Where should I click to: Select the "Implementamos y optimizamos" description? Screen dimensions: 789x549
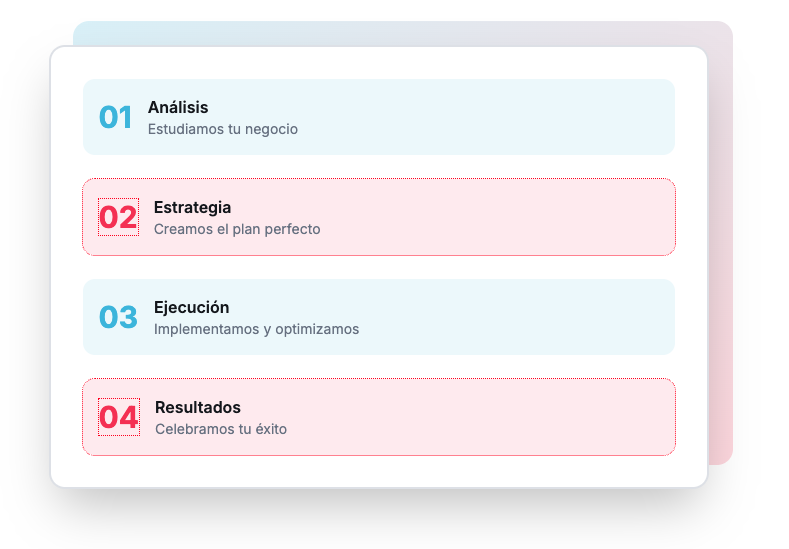tap(256, 329)
